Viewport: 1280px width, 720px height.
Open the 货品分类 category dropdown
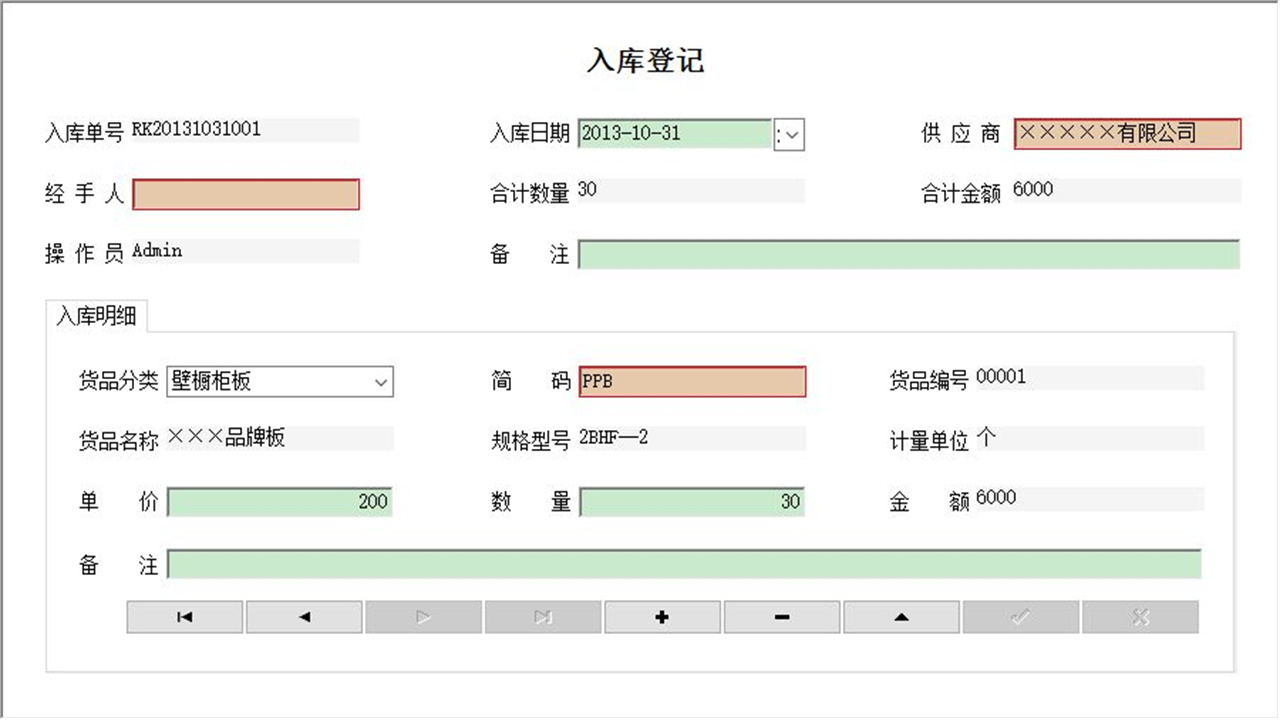point(380,381)
